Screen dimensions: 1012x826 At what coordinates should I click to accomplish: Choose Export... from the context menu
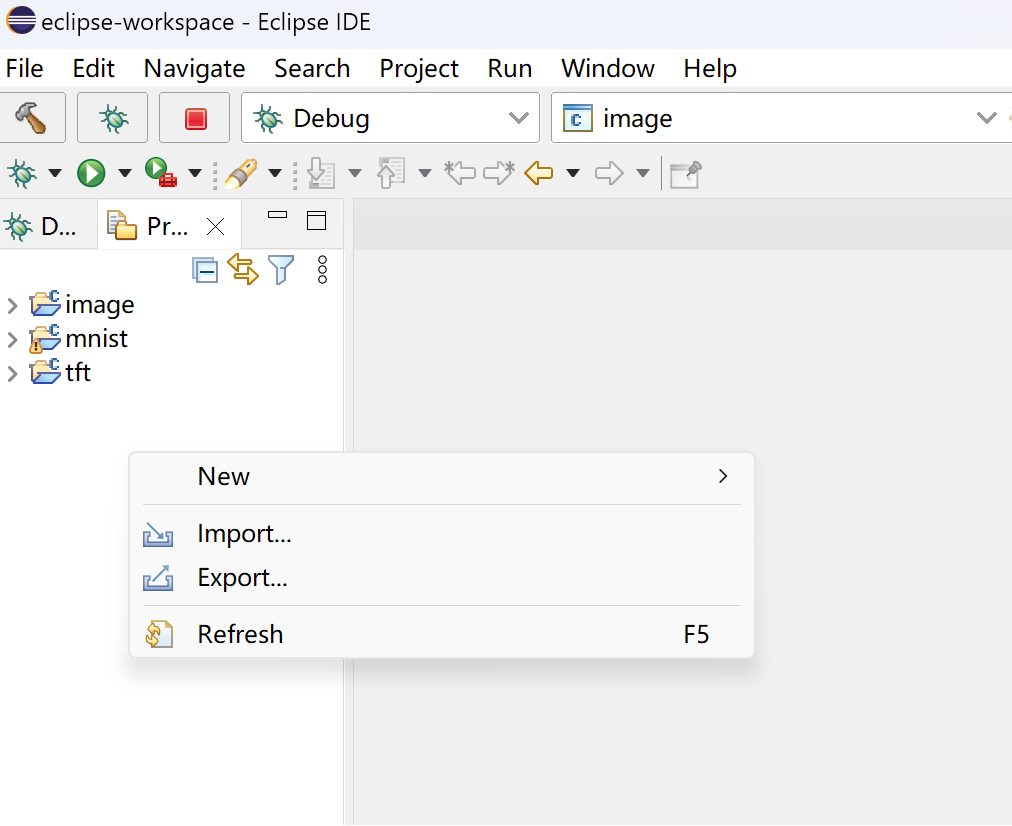click(441, 578)
